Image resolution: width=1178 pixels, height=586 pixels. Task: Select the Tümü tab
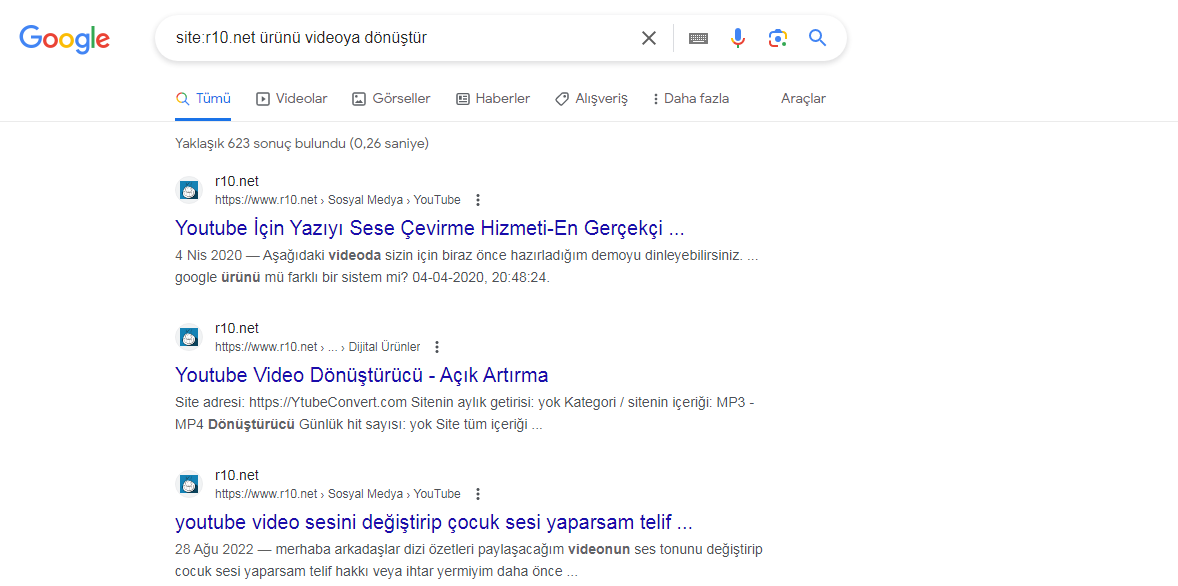[x=203, y=98]
